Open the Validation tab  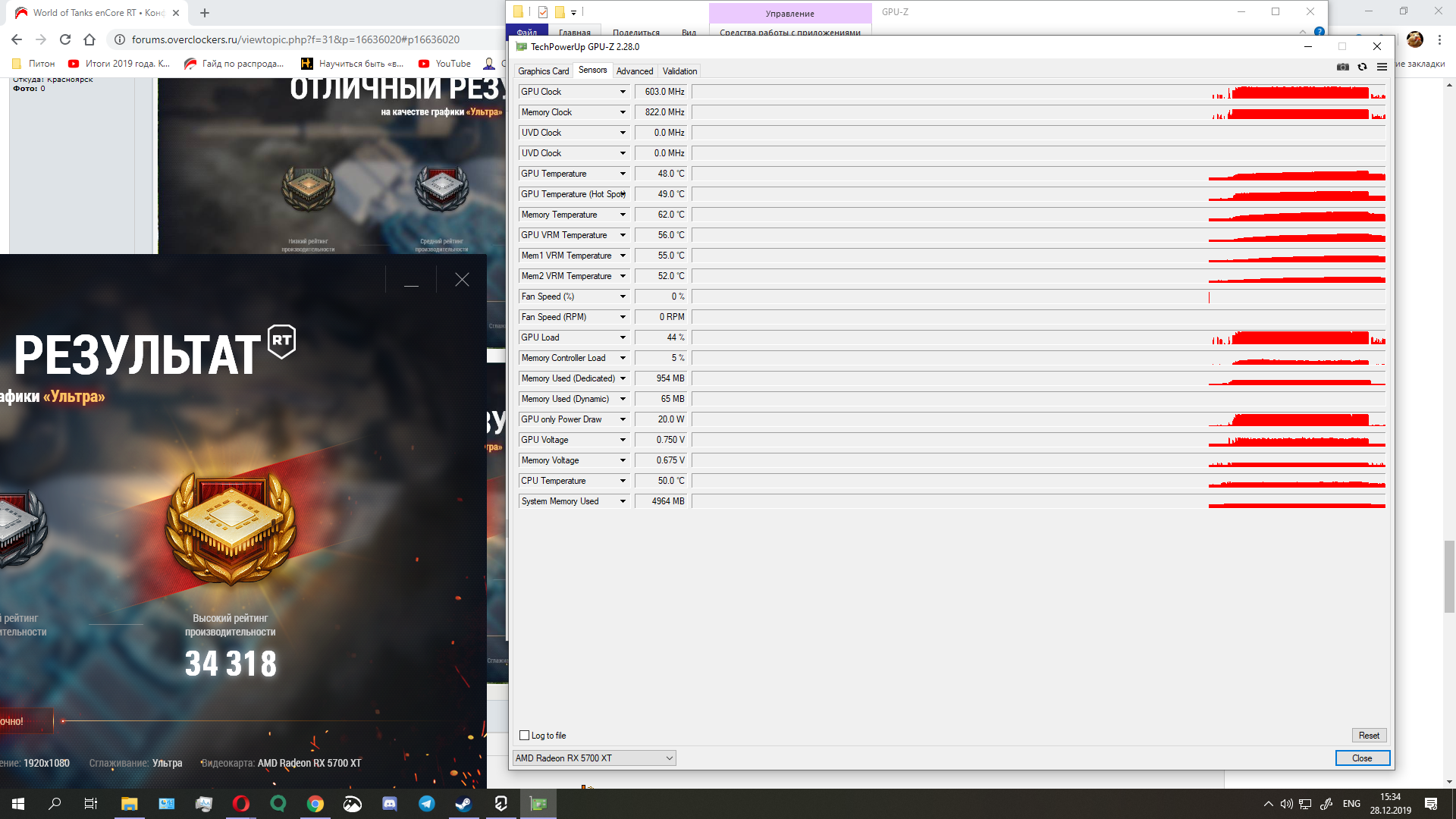point(679,71)
